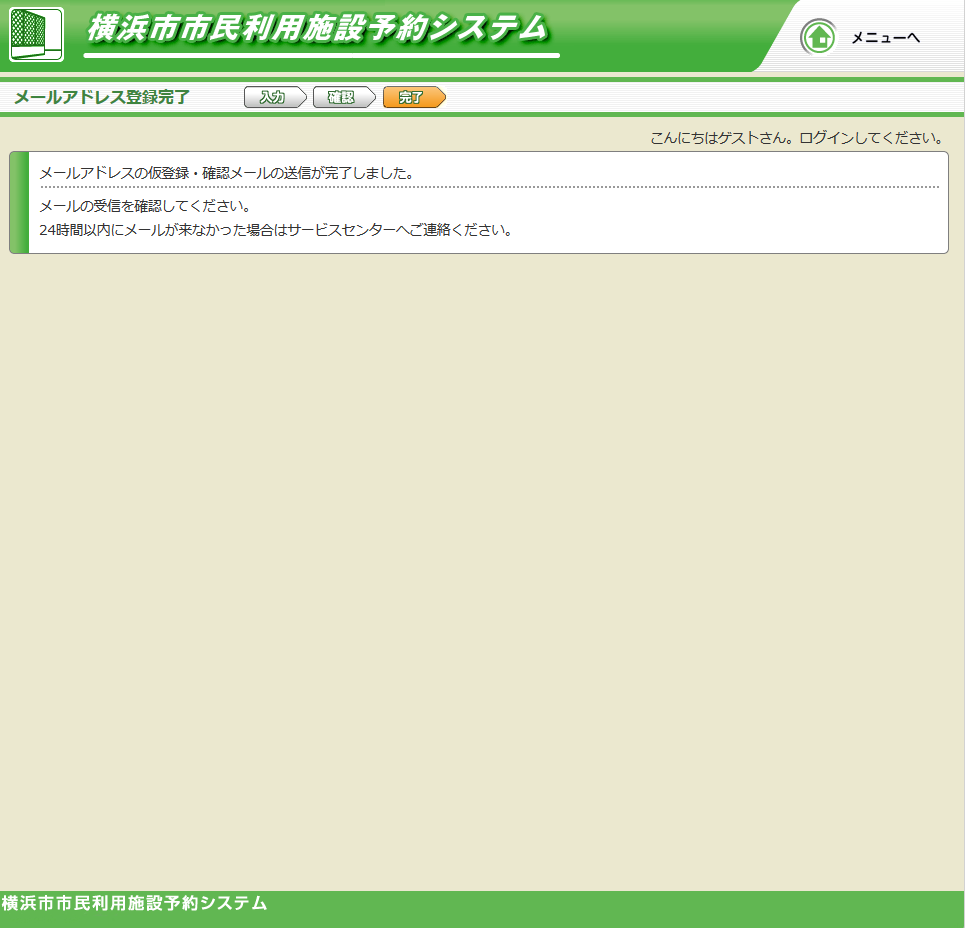The image size is (965, 928).
Task: Click the メールアドレス登録完了 page heading
Action: point(102,97)
